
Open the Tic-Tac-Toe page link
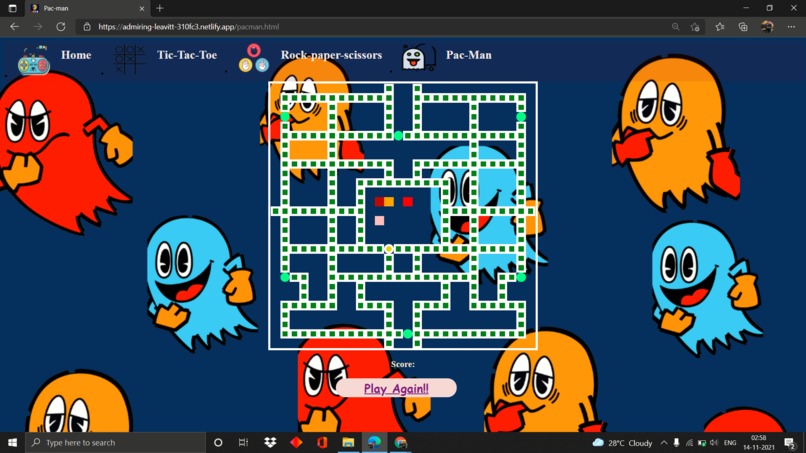(x=187, y=55)
